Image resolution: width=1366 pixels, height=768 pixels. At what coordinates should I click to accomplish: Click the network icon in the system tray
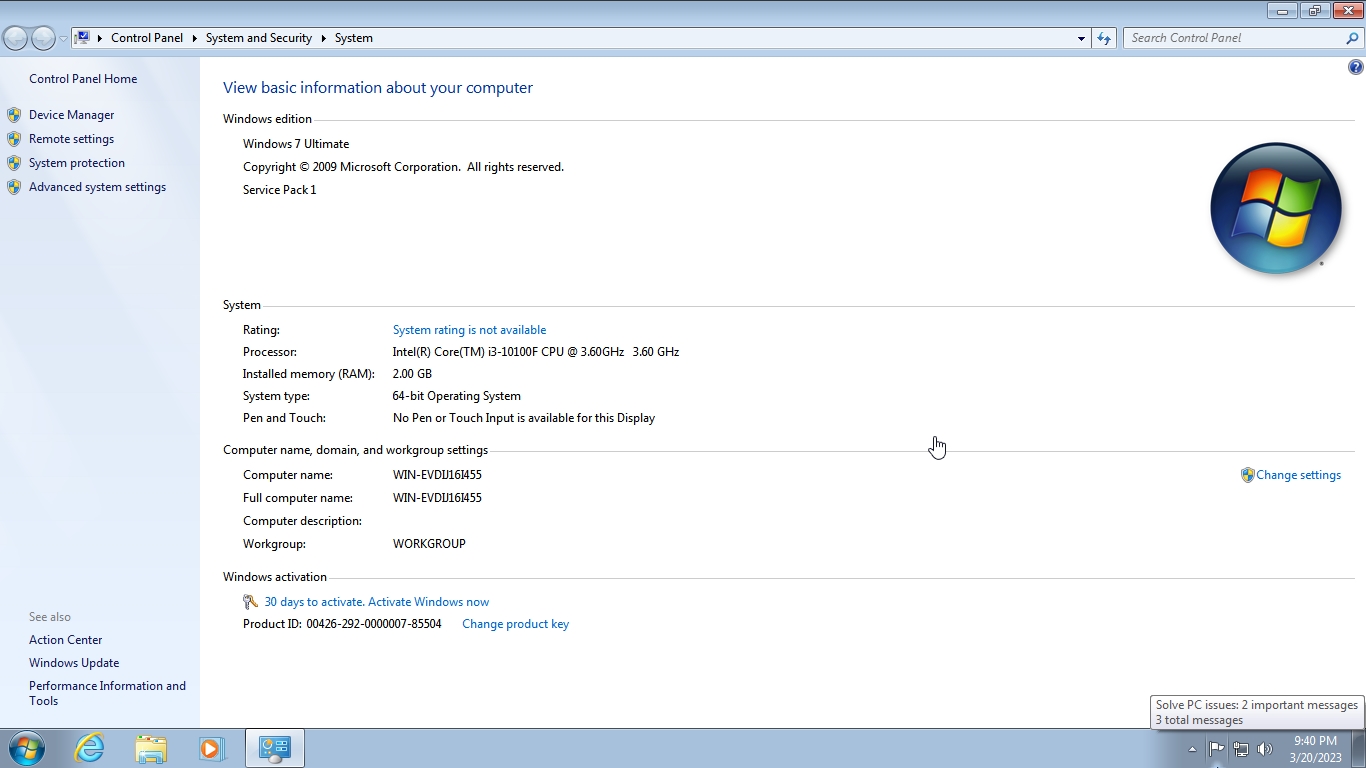[1240, 748]
